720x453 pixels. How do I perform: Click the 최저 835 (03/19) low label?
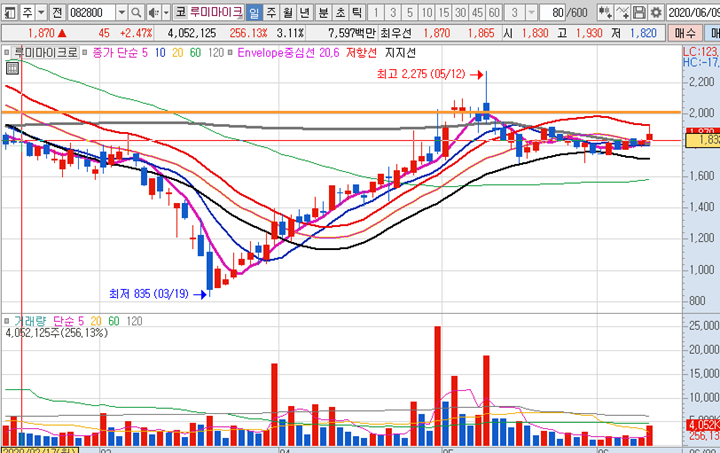point(149,294)
